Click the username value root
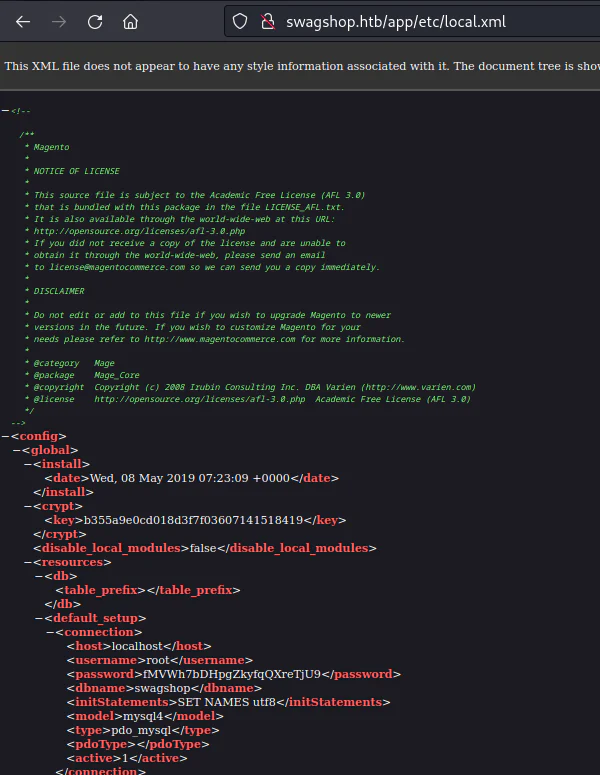The image size is (600, 775). pyautogui.click(x=158, y=660)
